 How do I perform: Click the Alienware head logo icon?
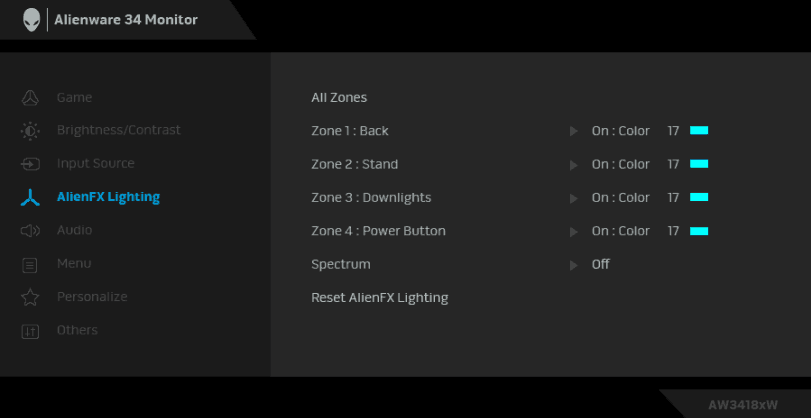(31, 19)
